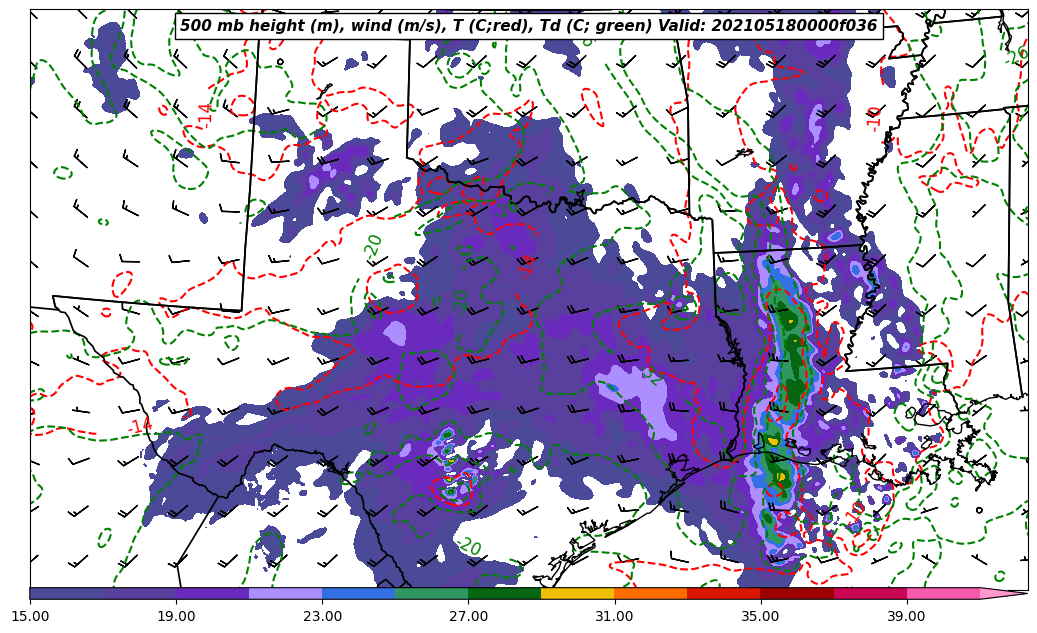The width and height of the screenshot is (1037, 633).
Task: Click the sea green colorbar segment
Action: coord(432,593)
